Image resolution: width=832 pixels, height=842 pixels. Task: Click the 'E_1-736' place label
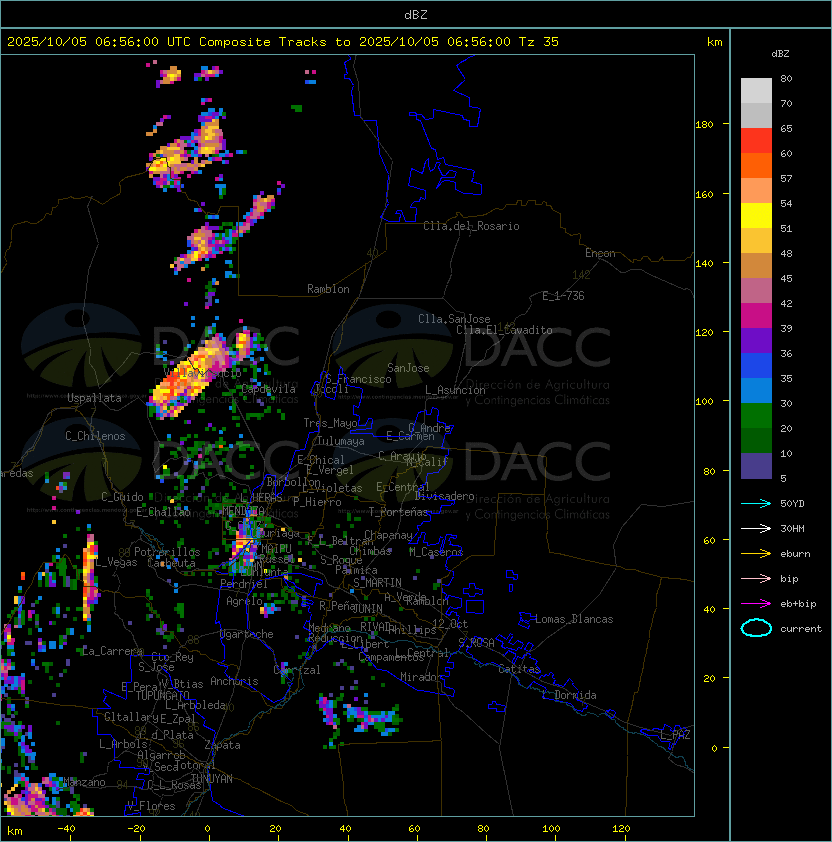point(563,296)
